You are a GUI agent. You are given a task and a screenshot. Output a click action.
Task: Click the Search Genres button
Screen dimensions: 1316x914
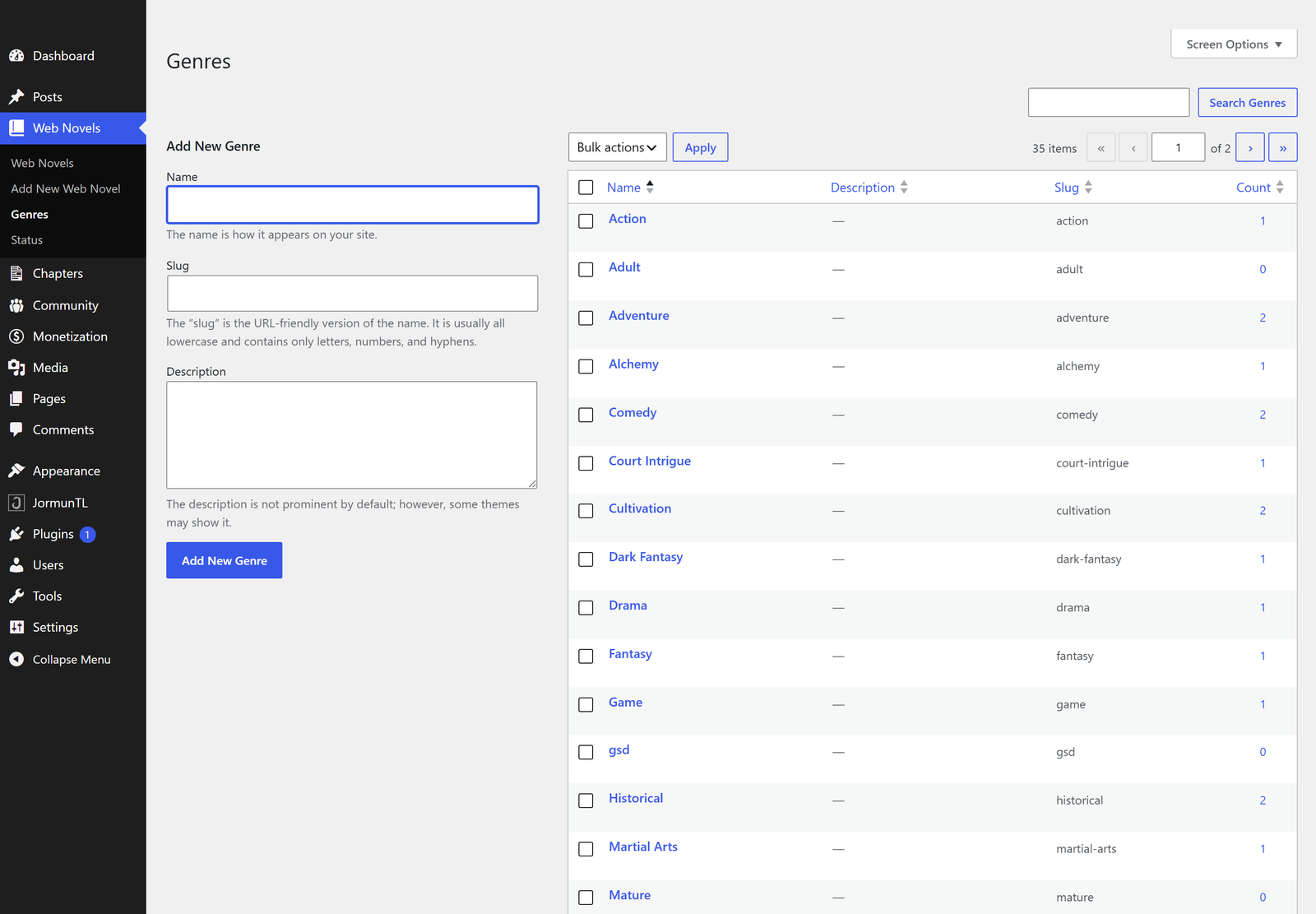(x=1248, y=103)
